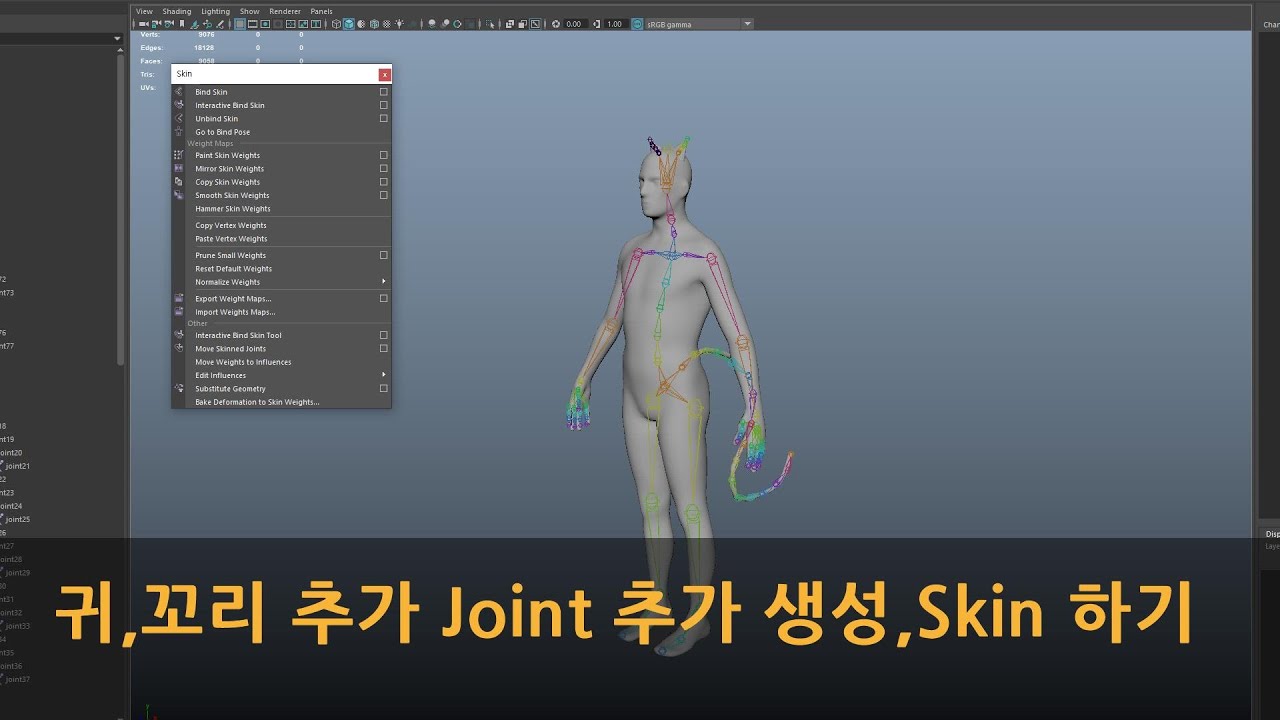Viewport: 1280px width, 720px height.
Task: Toggle X-Ray Active Components icon
Action: click(522, 24)
